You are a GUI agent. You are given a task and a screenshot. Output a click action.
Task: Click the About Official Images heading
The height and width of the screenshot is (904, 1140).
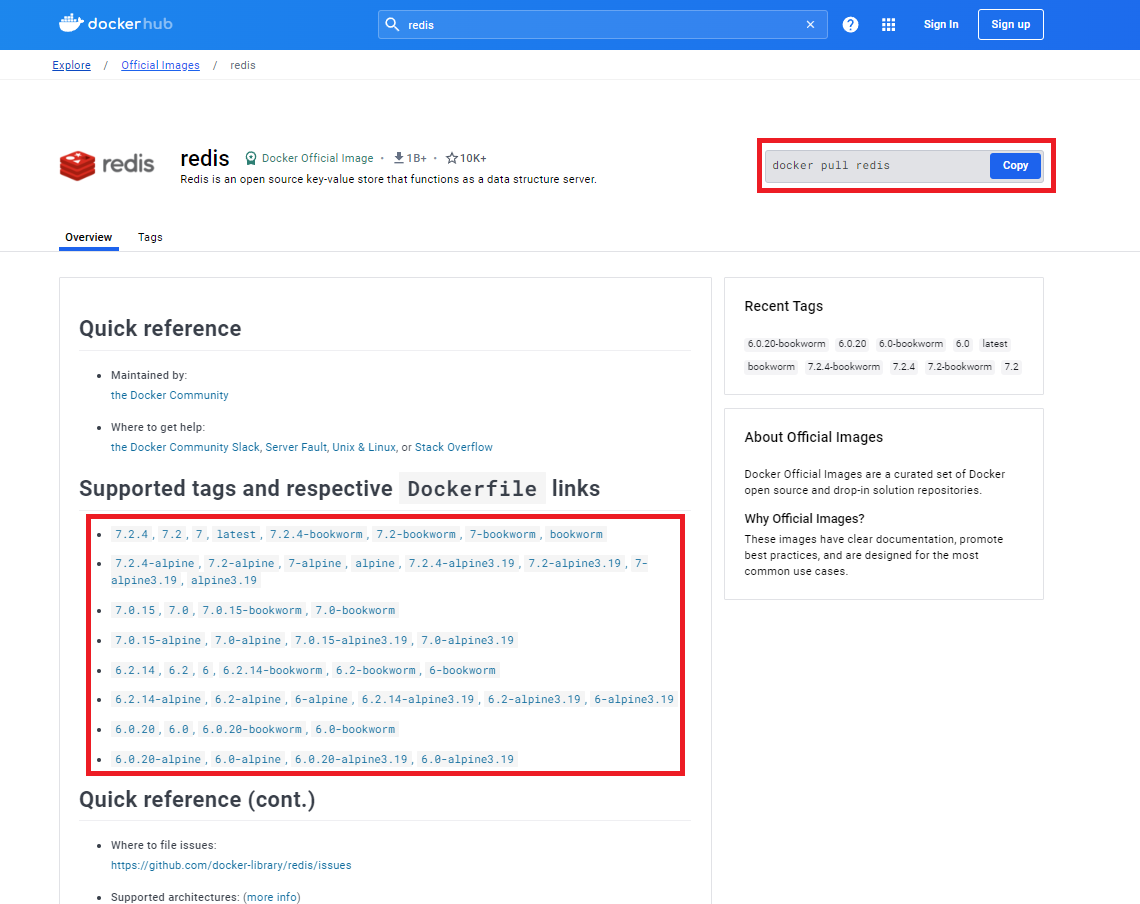[x=814, y=437]
